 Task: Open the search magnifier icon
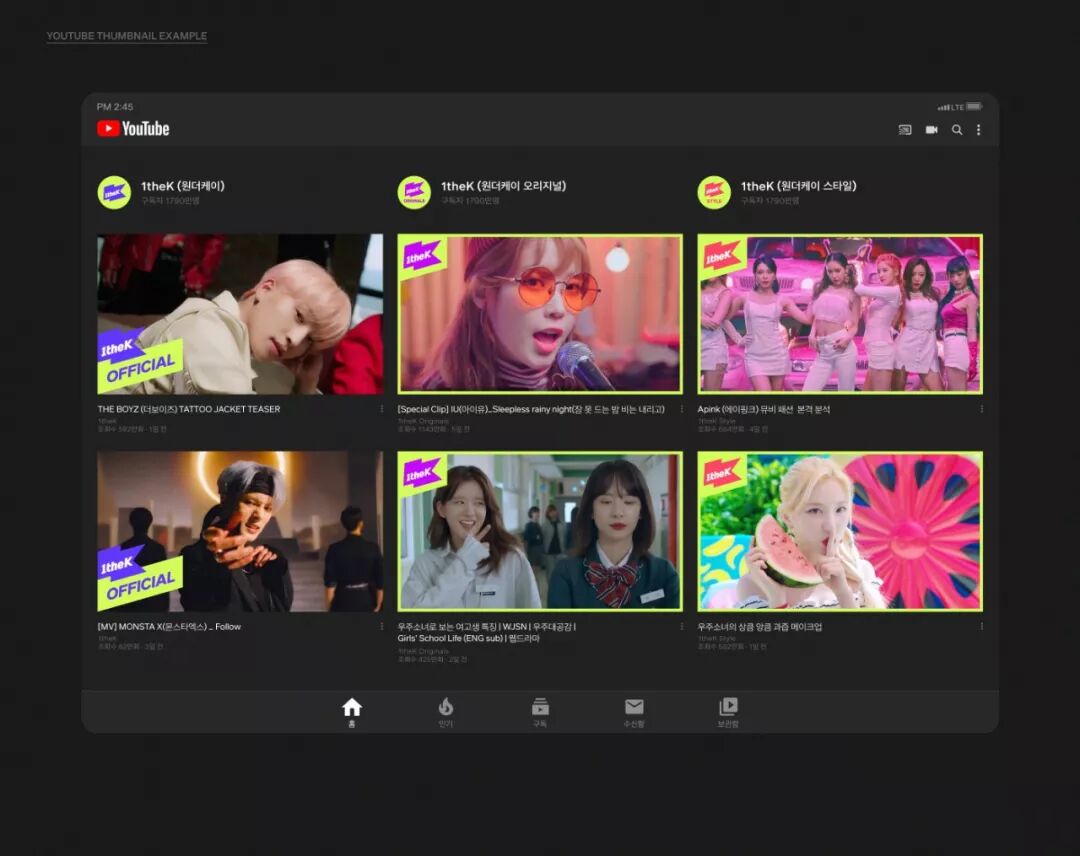click(957, 129)
